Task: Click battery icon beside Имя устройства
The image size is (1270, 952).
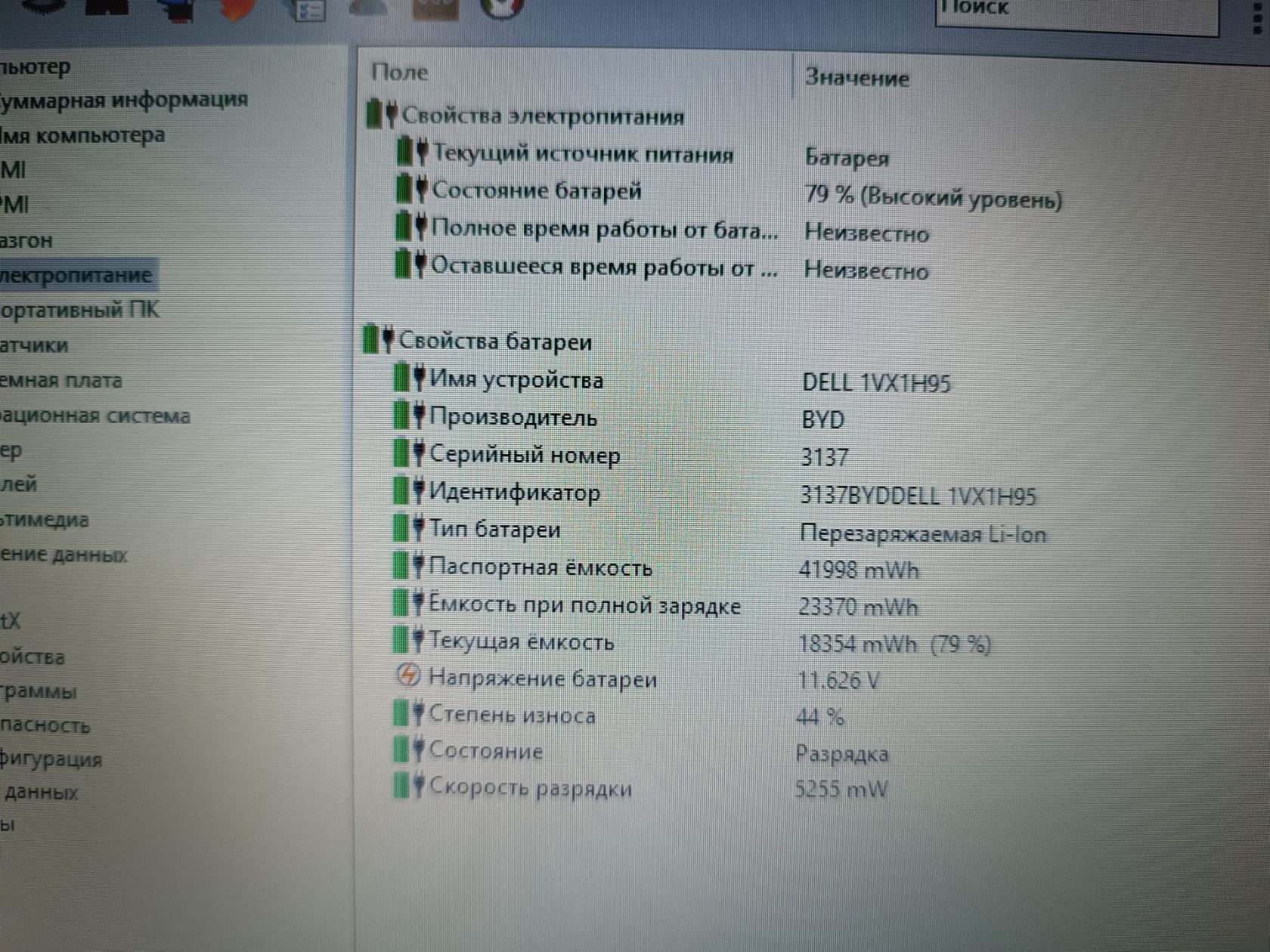Action: [410, 377]
